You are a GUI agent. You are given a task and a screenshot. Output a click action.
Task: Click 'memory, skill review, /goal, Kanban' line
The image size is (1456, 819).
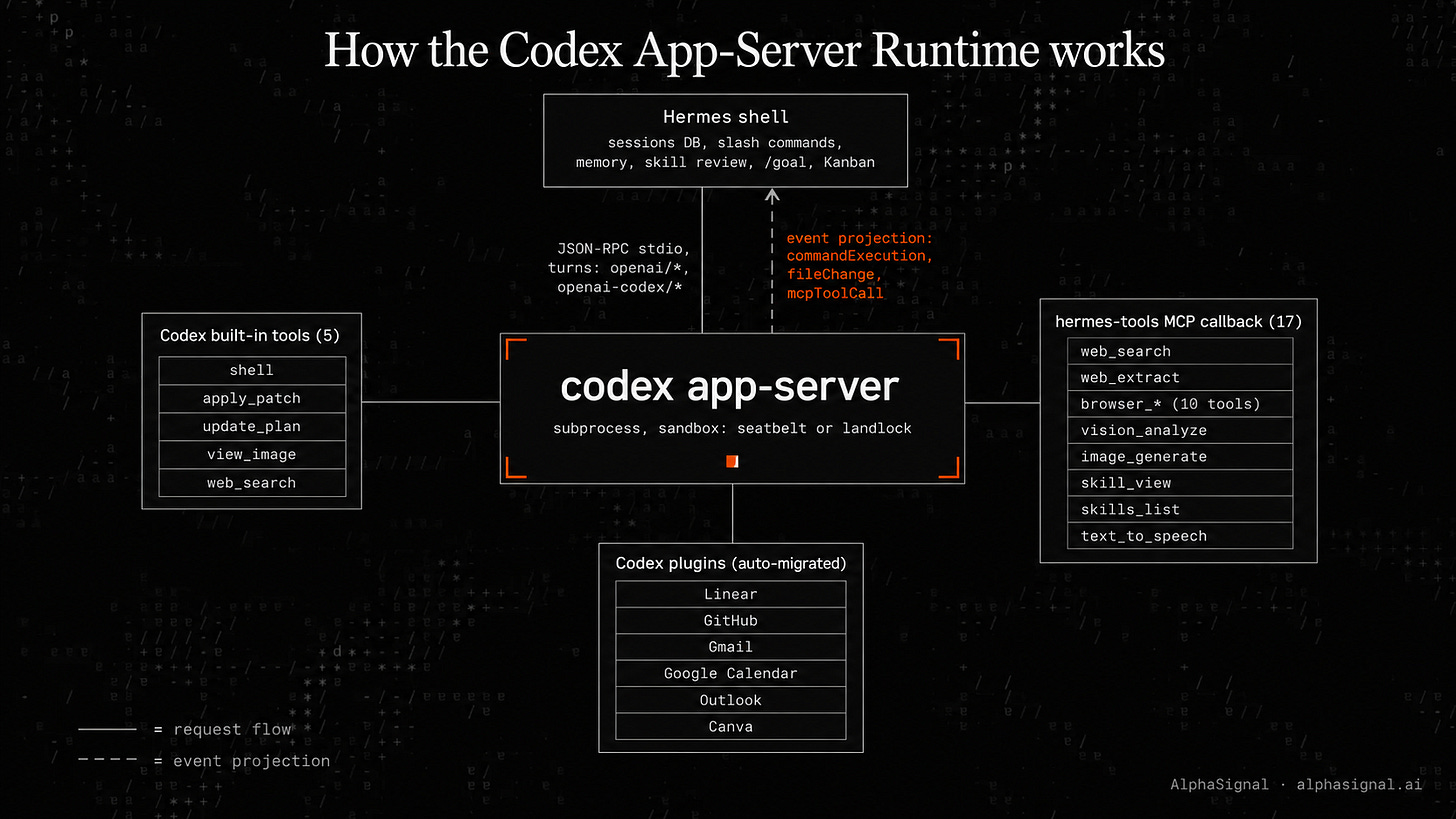pyautogui.click(x=726, y=162)
